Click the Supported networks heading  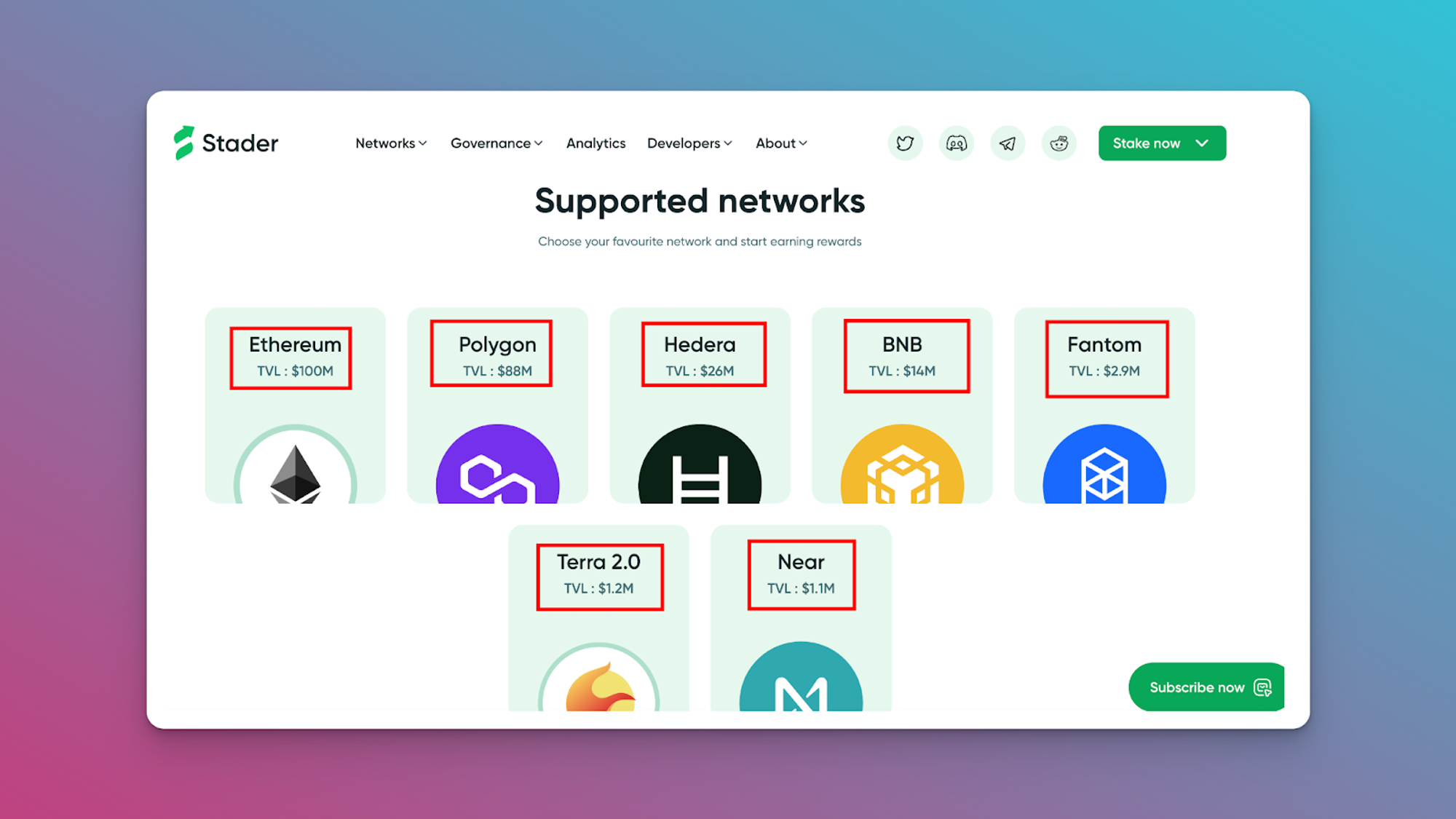pos(700,201)
